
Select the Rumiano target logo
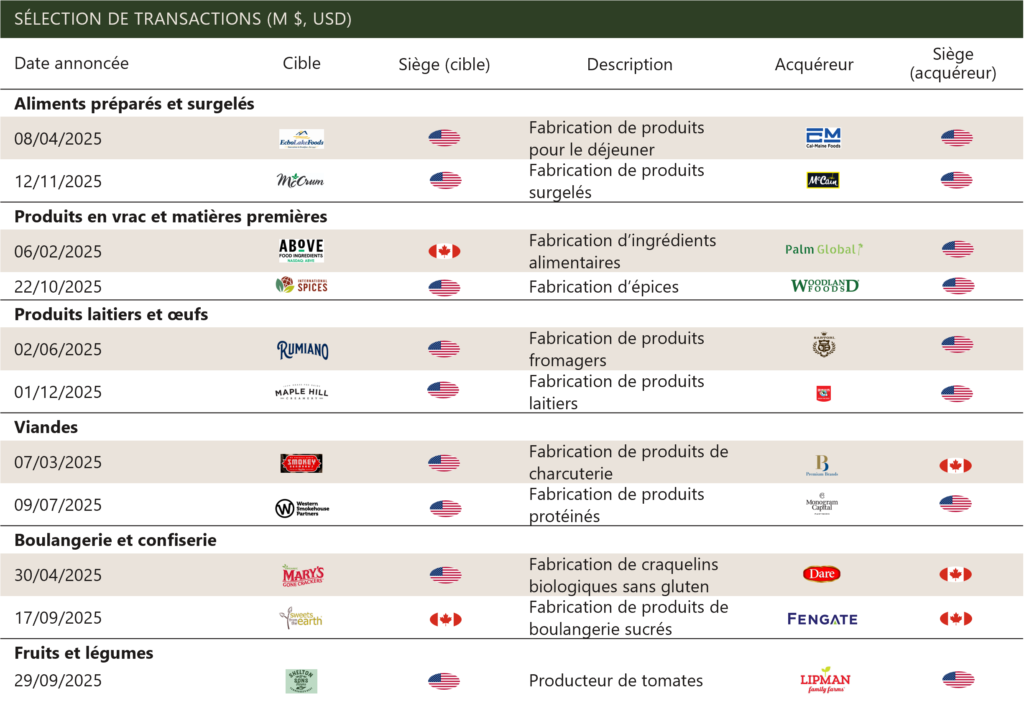point(302,349)
